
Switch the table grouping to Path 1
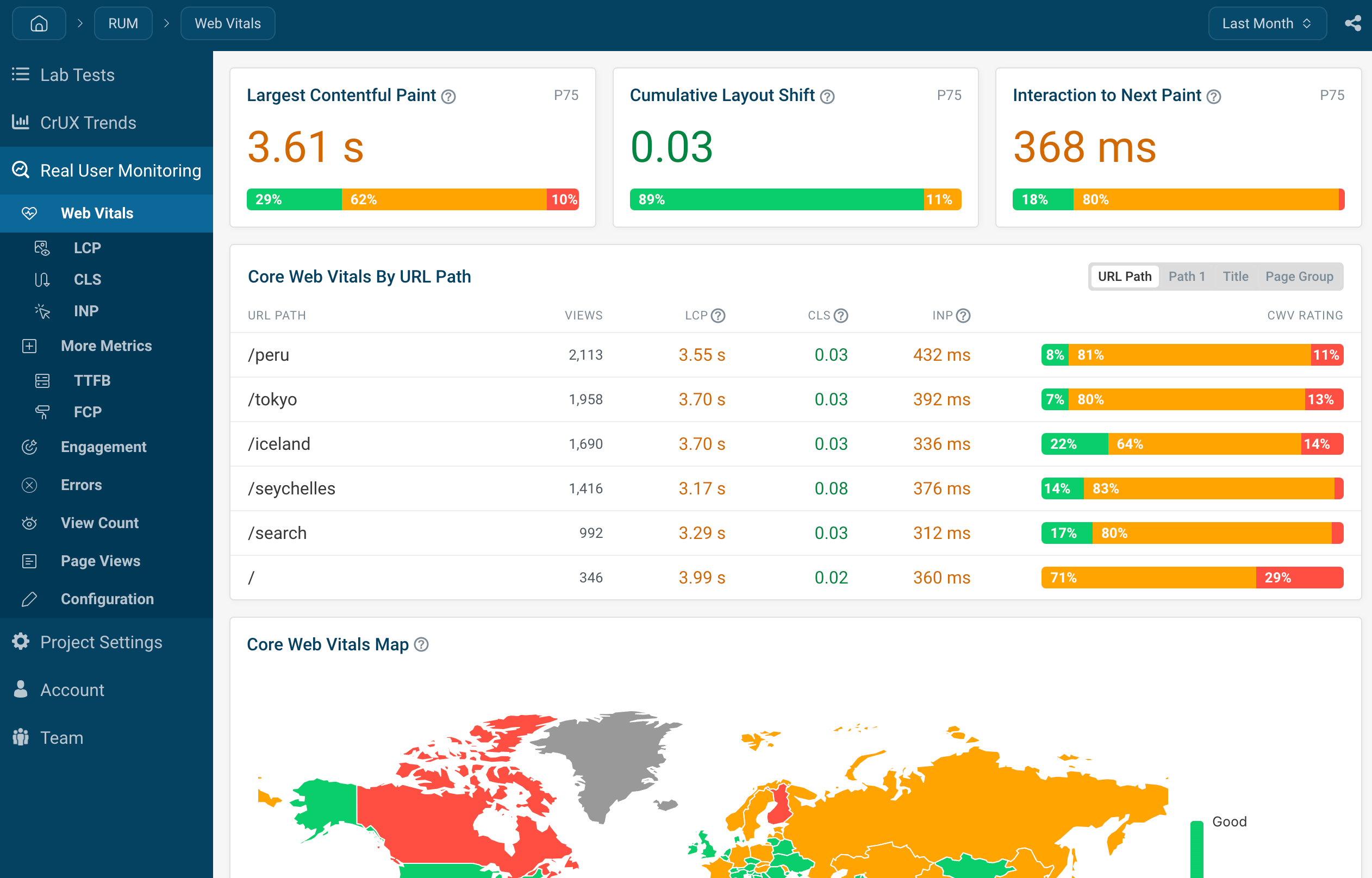pyautogui.click(x=1187, y=277)
